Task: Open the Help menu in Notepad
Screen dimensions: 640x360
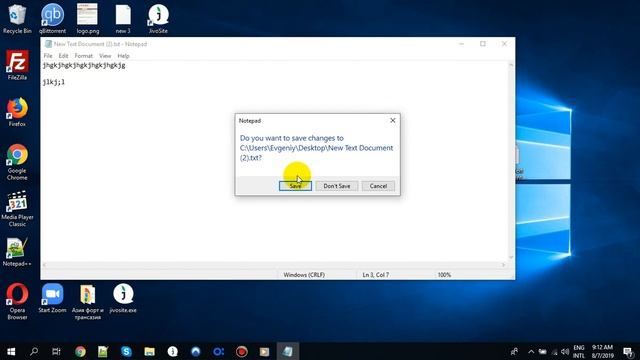Action: [x=123, y=56]
